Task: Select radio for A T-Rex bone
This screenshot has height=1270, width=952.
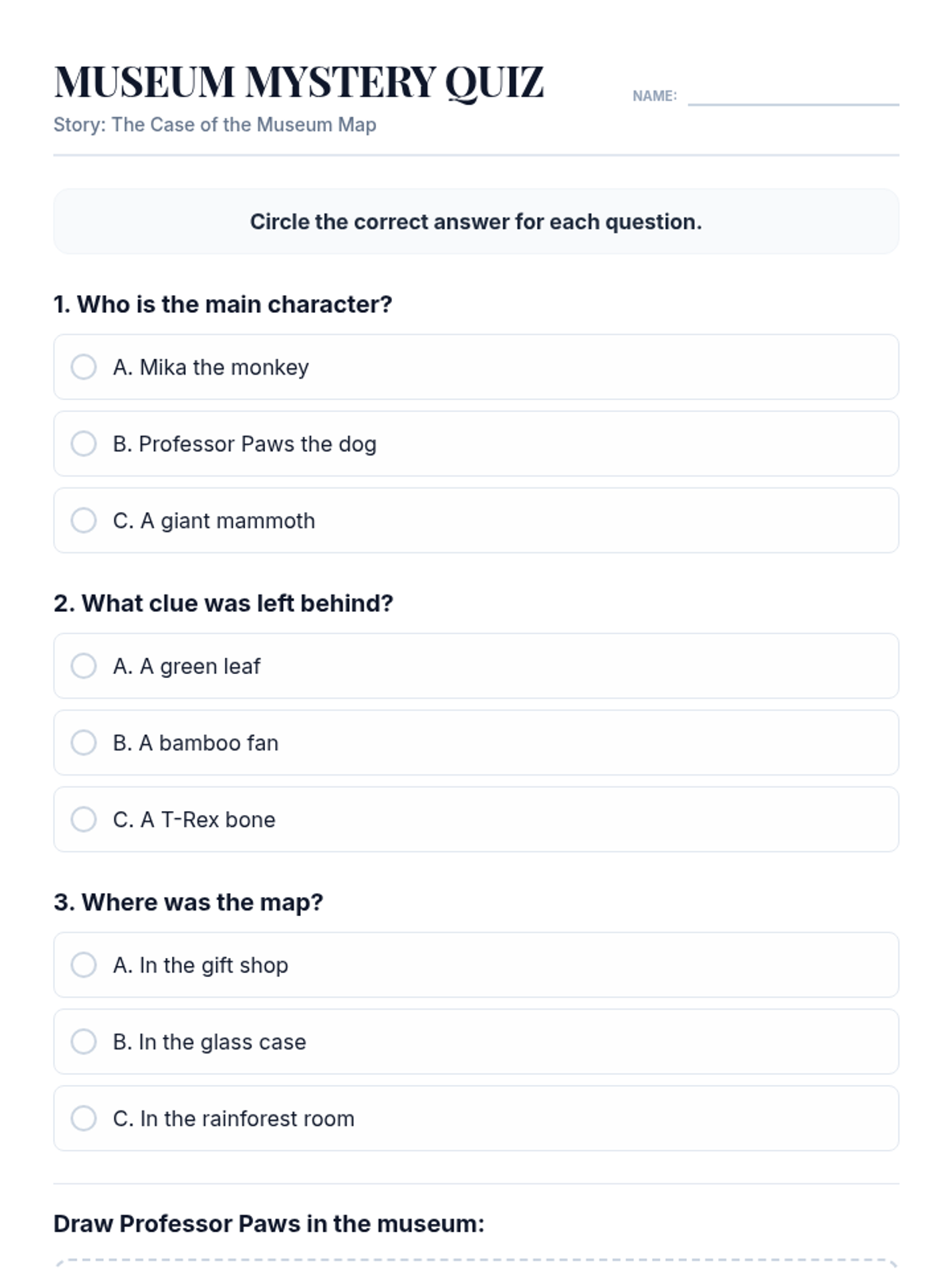Action: pyautogui.click(x=83, y=819)
